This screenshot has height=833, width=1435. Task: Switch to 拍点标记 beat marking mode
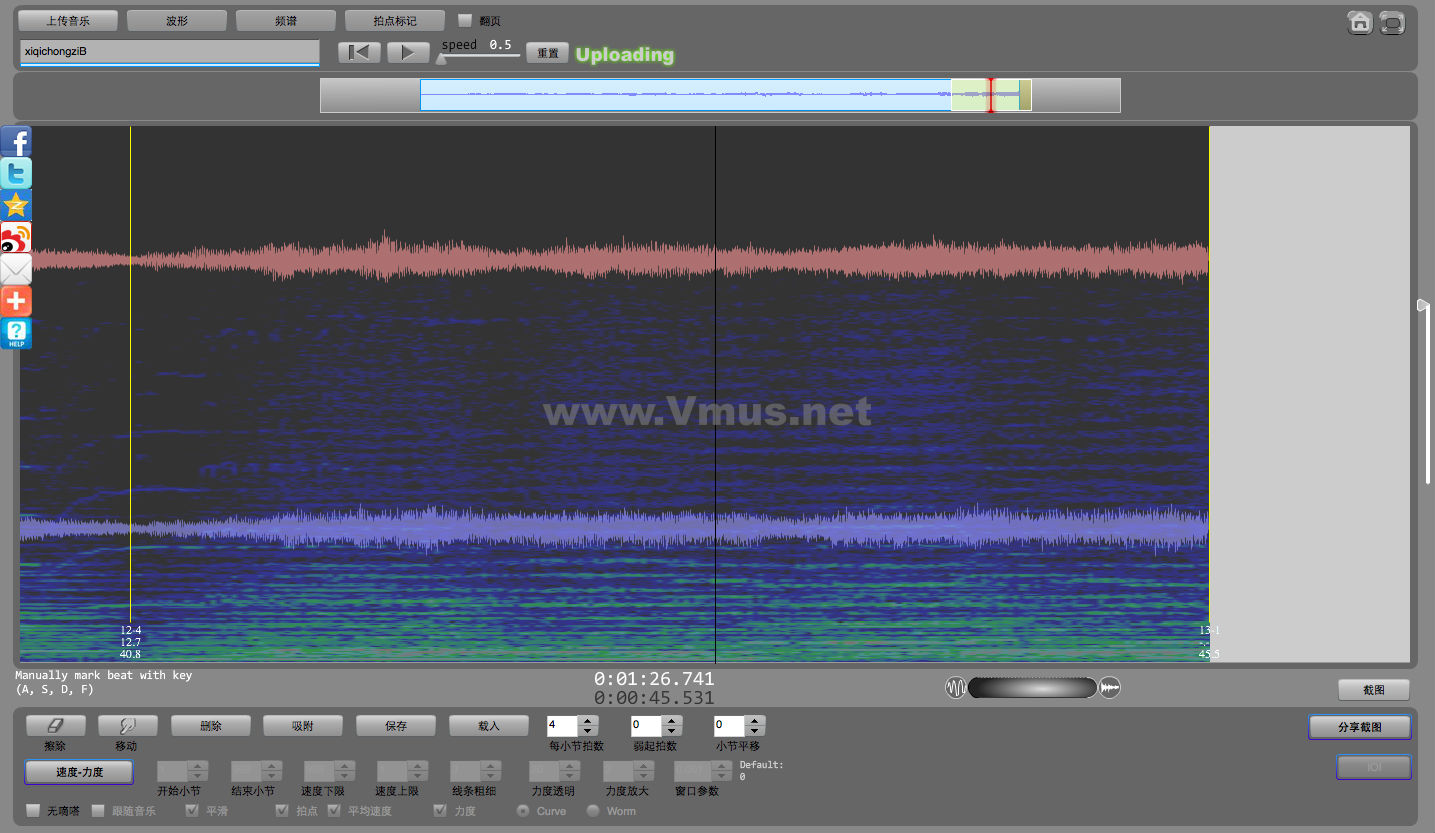point(395,20)
